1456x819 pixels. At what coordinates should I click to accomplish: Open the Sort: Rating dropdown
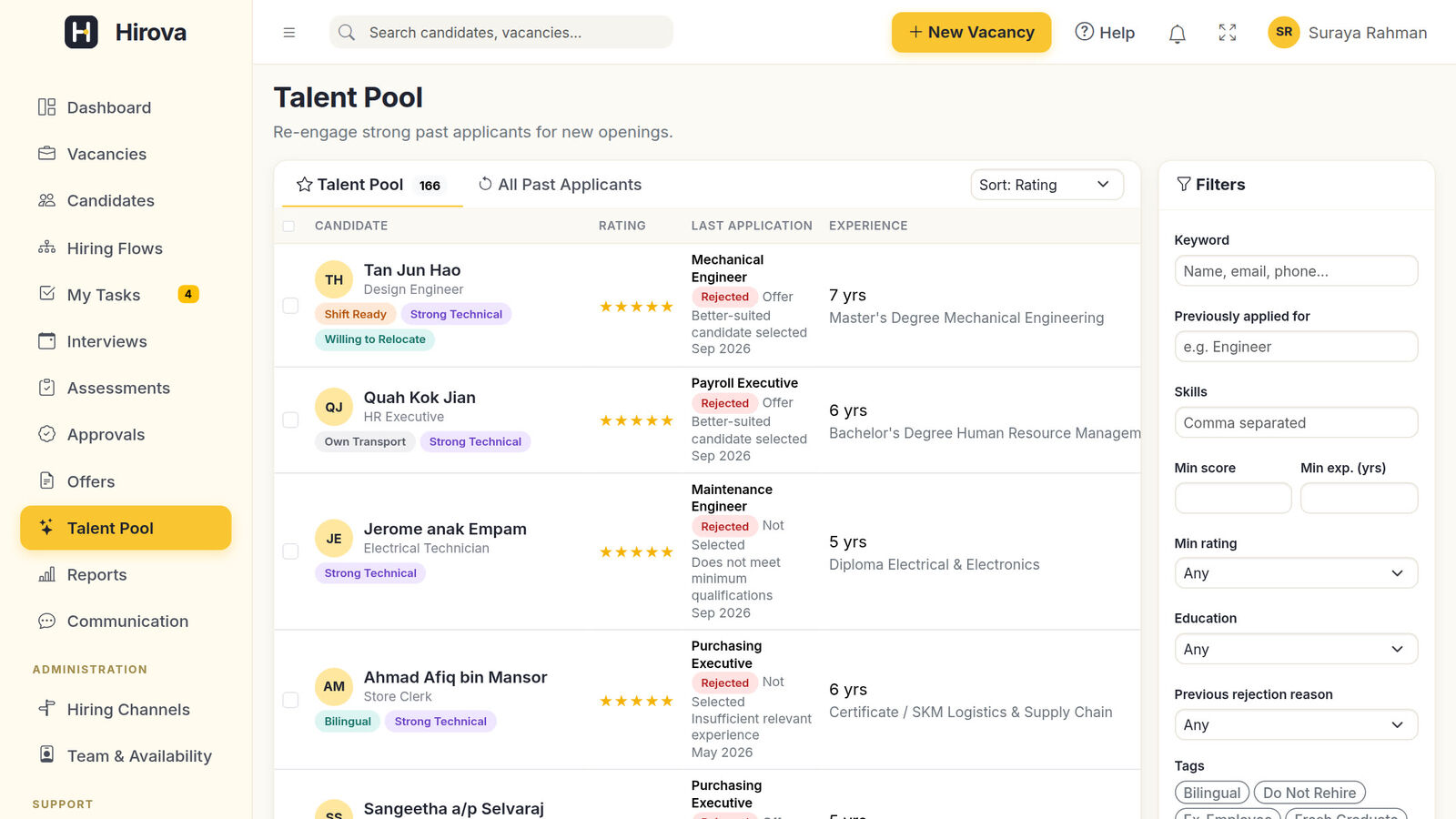click(1046, 185)
